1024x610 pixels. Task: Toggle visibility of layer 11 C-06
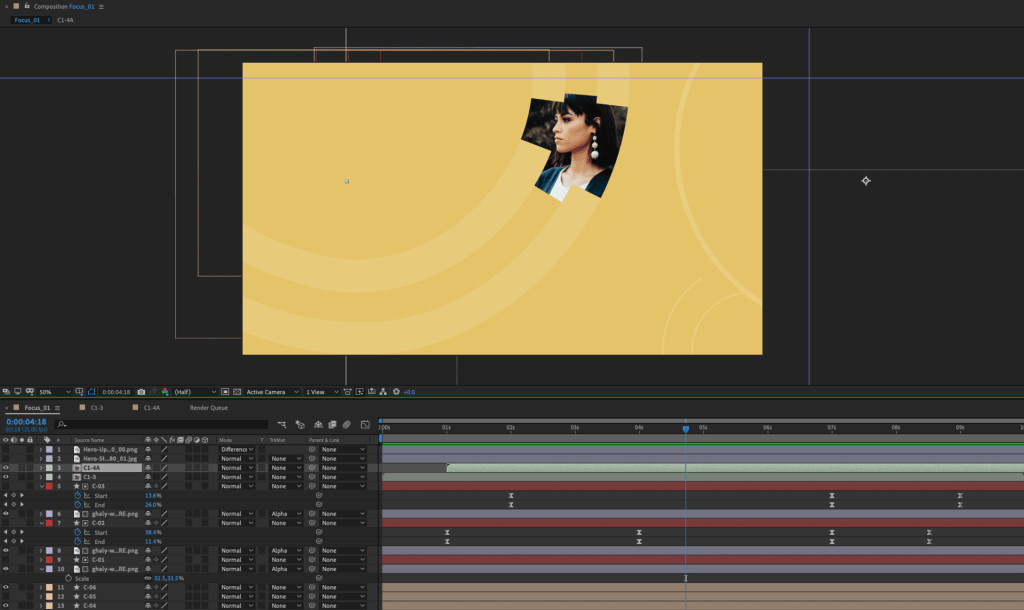pos(6,587)
